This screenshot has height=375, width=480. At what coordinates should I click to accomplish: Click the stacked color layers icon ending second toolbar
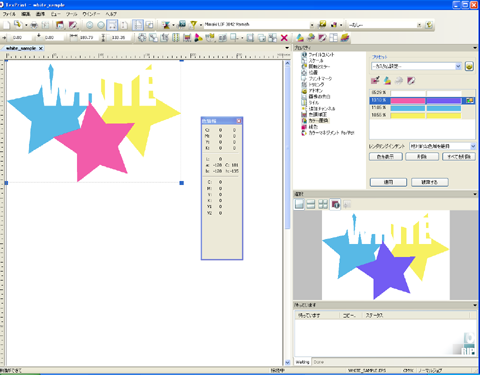pyautogui.click(x=345, y=38)
